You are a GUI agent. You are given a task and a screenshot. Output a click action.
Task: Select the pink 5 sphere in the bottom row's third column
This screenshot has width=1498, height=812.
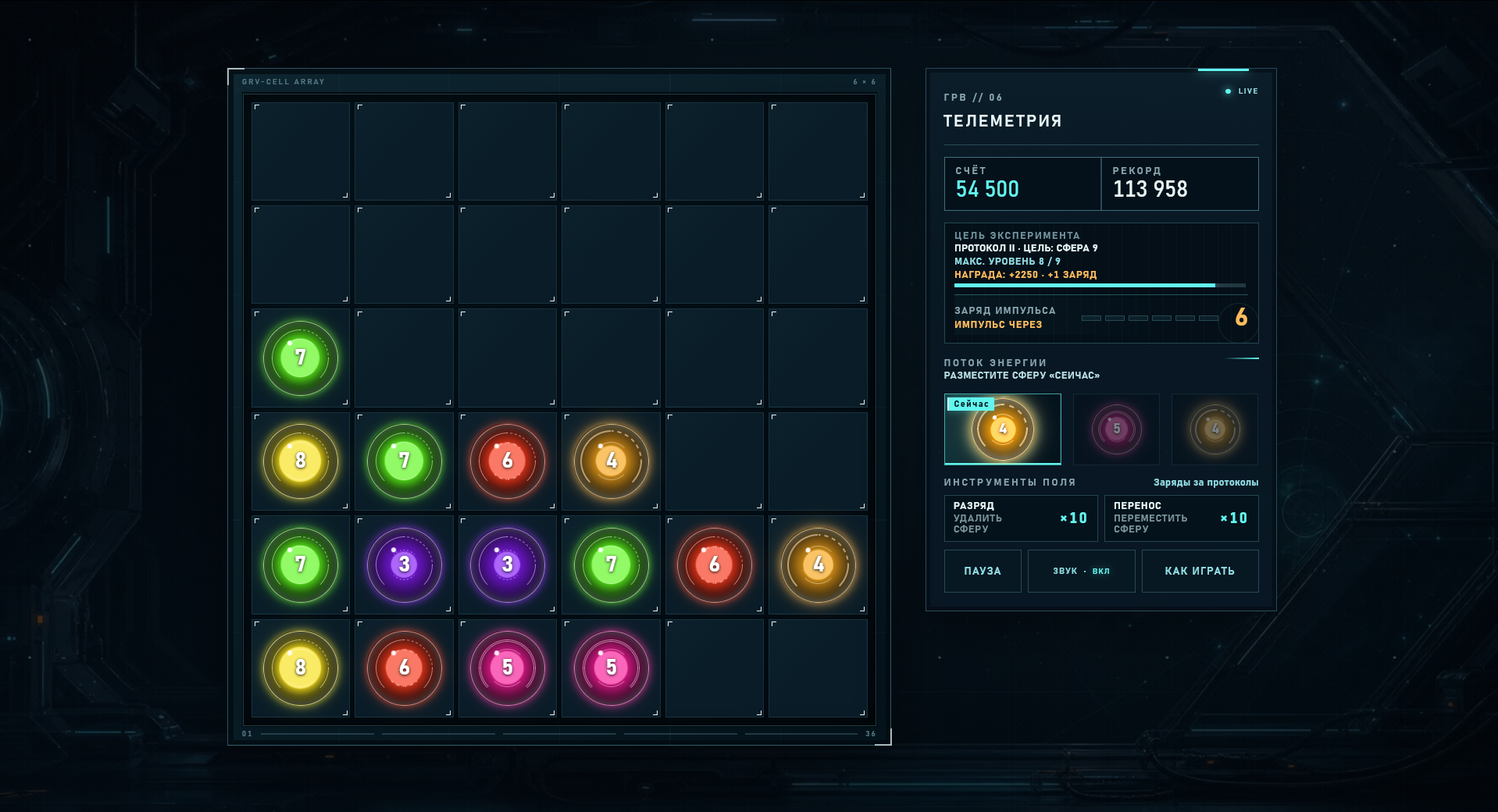point(508,668)
